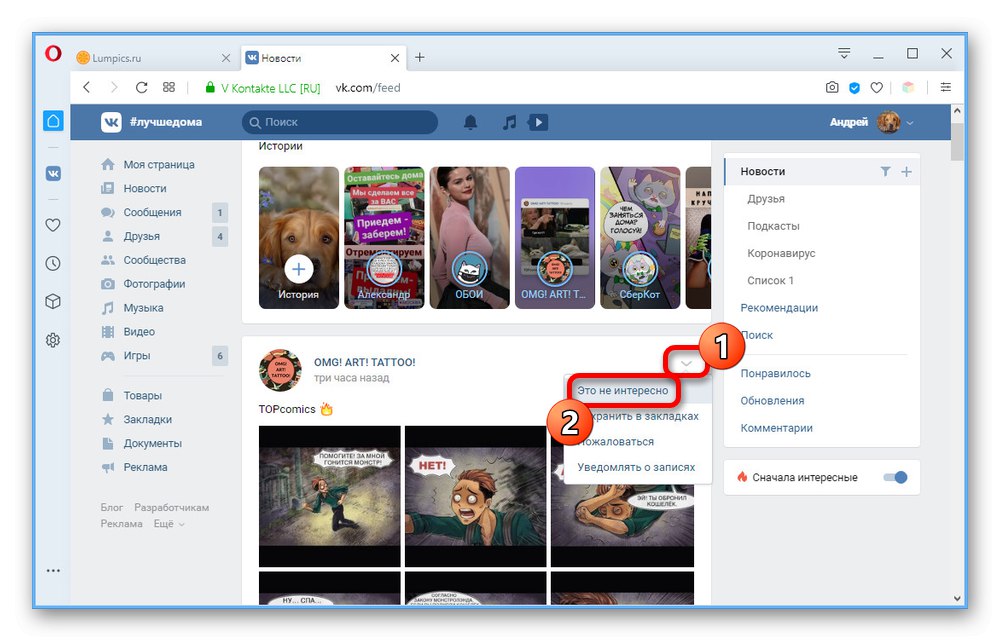
Task: Open Рекомендации in right panel
Action: pyautogui.click(x=779, y=307)
